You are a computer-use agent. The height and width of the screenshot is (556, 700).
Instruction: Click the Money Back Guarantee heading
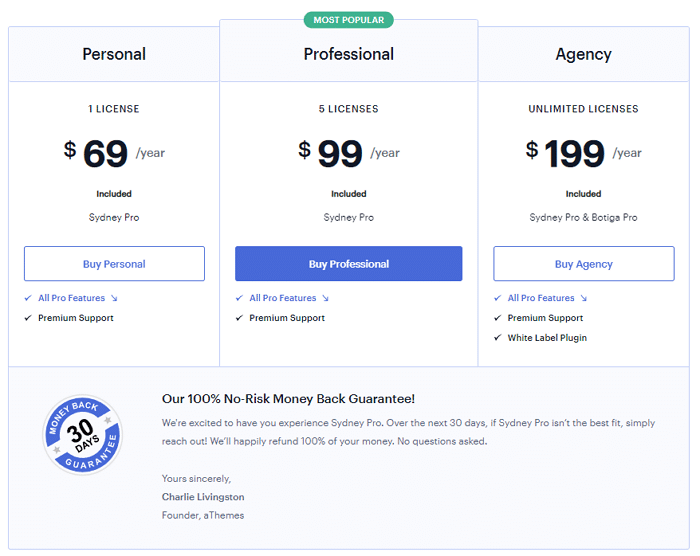(288, 399)
